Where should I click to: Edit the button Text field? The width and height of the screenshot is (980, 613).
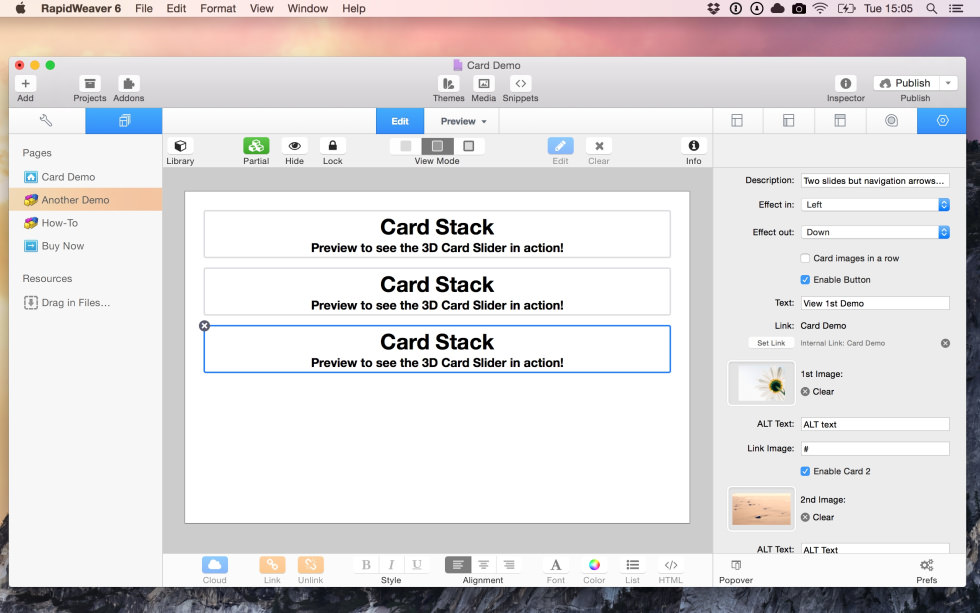[875, 303]
